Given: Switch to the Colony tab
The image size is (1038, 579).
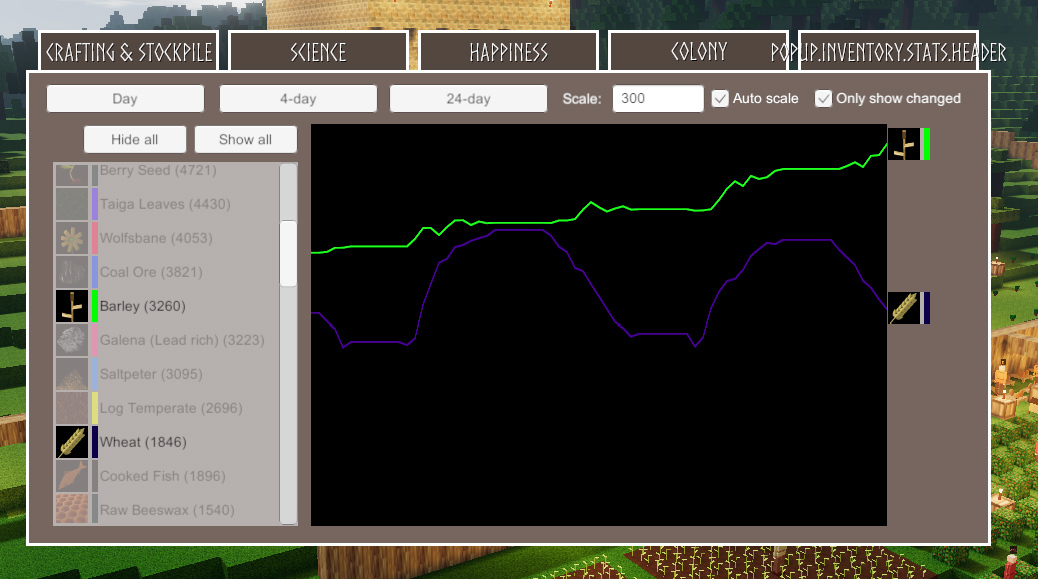Looking at the screenshot, I should pos(698,52).
